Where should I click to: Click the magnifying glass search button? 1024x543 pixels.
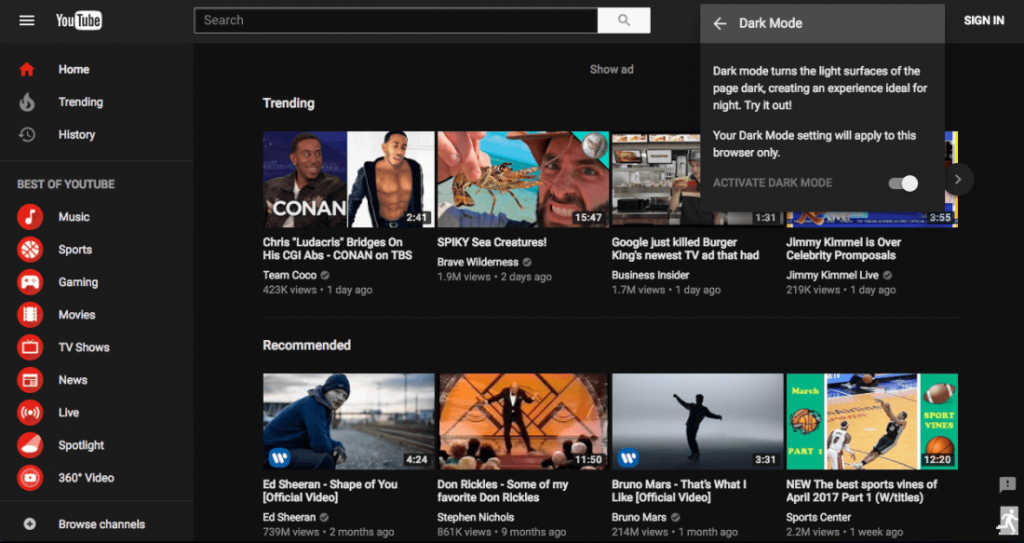624,20
